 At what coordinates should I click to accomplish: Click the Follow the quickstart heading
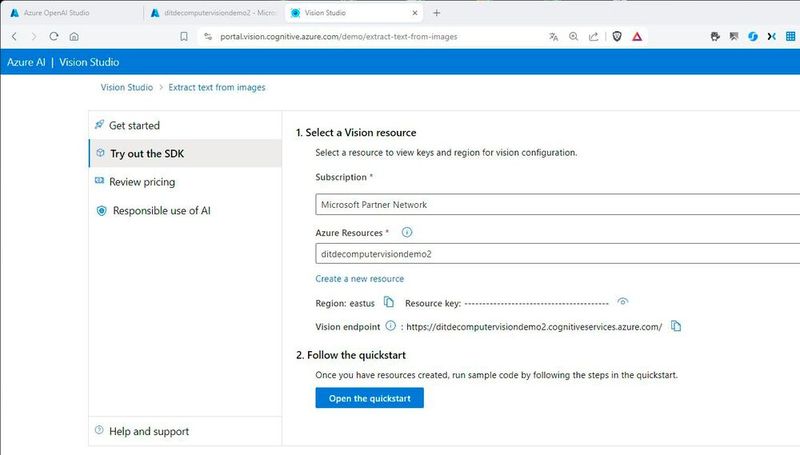[x=351, y=355]
